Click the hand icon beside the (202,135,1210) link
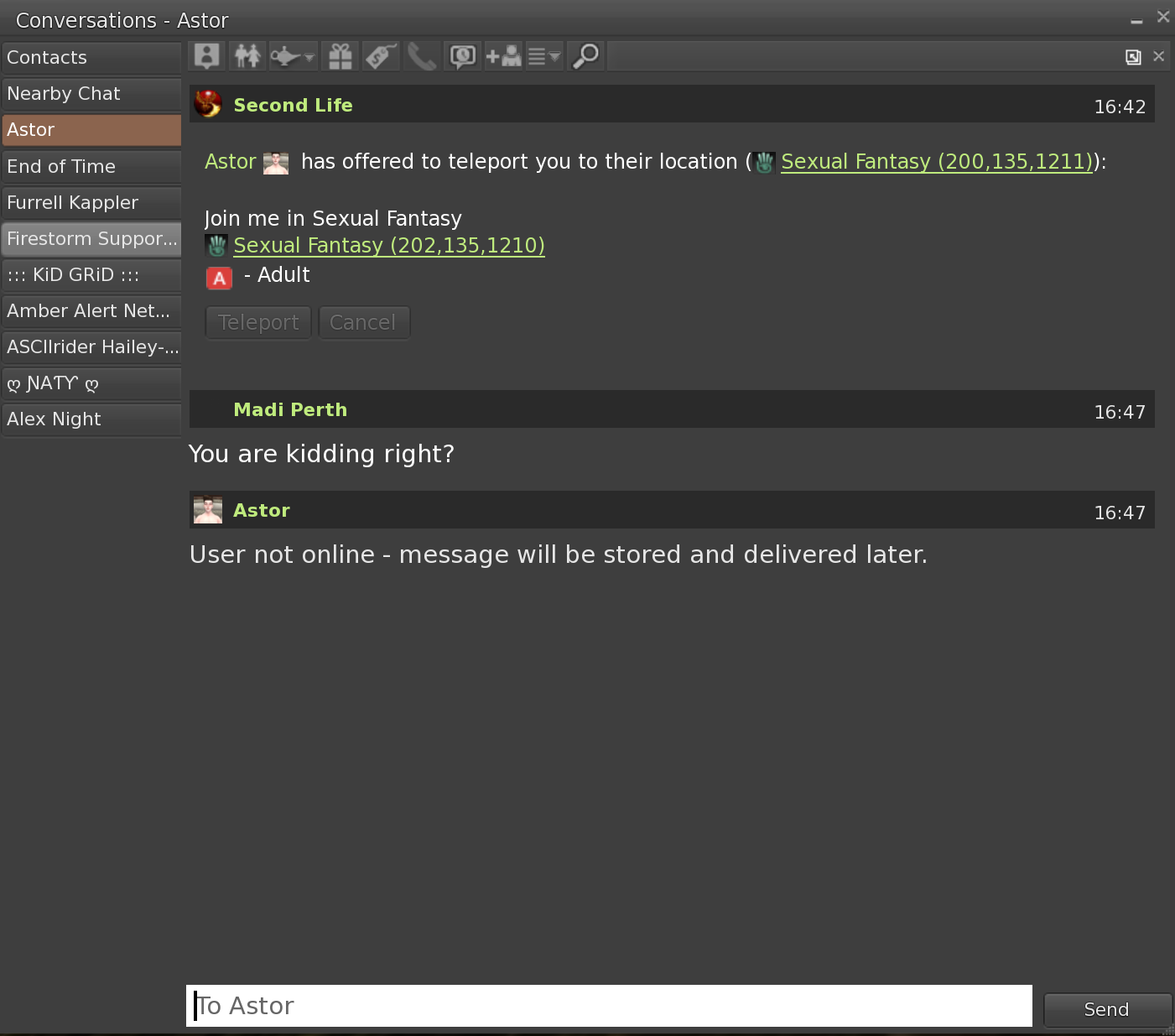 click(217, 246)
